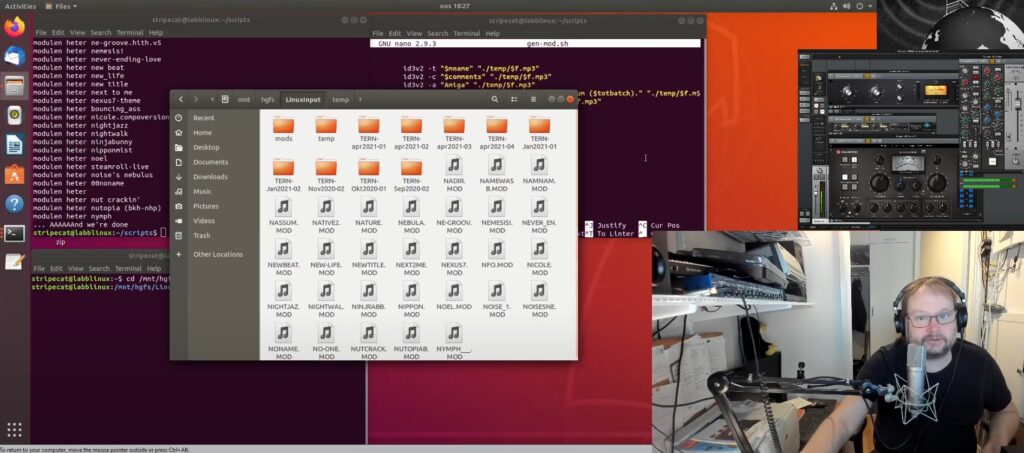
Task: Click the network icon in the top bar
Action: click(834, 6)
